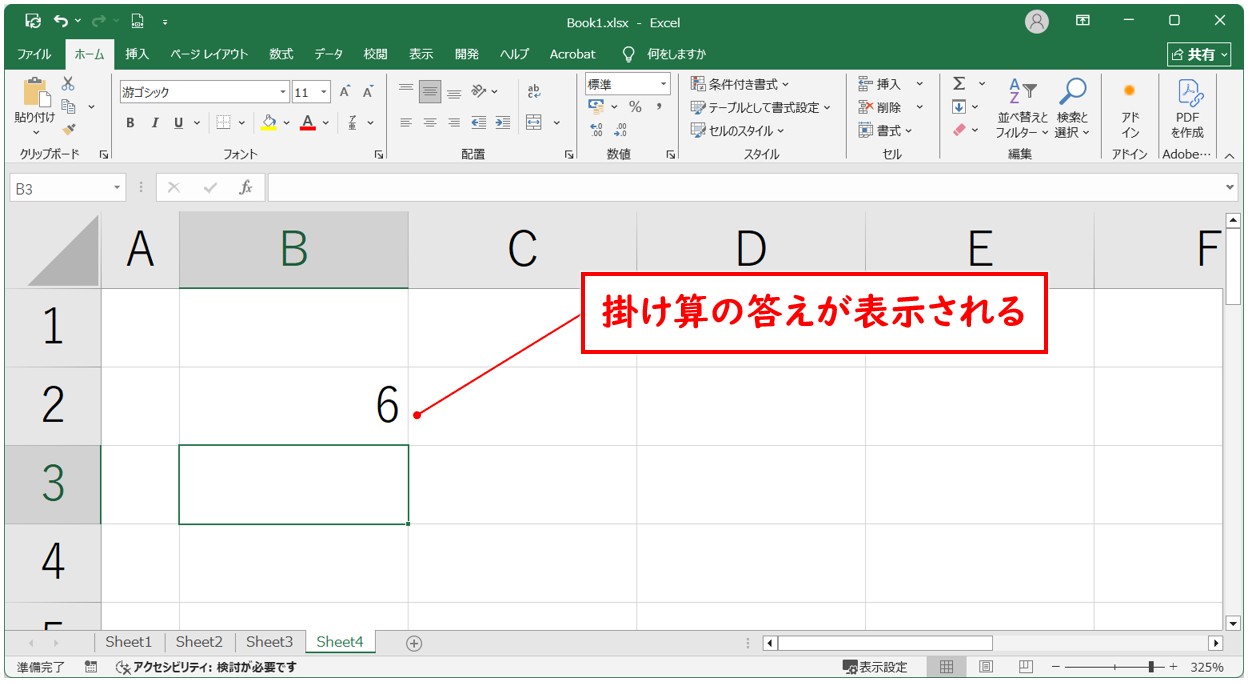The width and height of the screenshot is (1250, 684).
Task: Open the font color dropdown arrow
Action: point(326,123)
